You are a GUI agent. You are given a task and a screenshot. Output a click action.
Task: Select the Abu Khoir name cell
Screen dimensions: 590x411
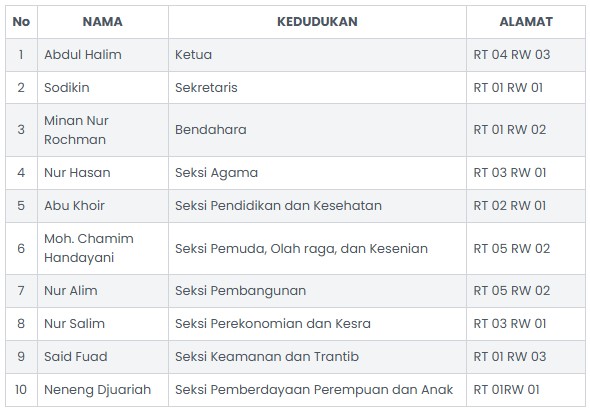point(103,206)
